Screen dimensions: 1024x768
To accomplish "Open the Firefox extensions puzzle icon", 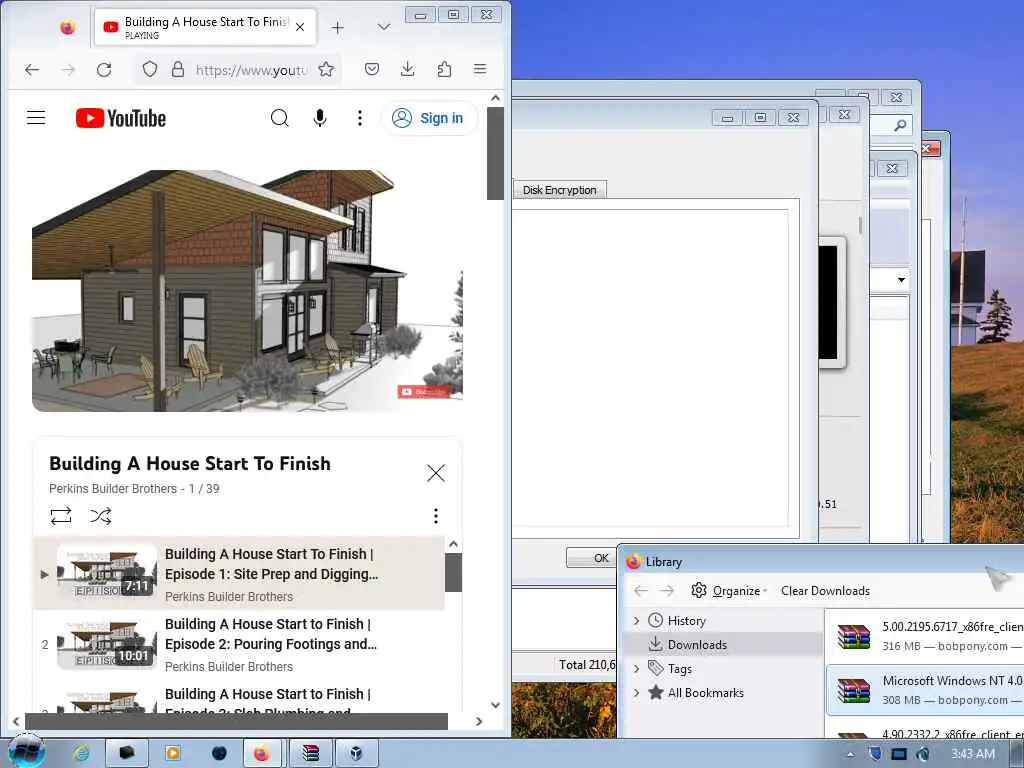I will (x=444, y=69).
